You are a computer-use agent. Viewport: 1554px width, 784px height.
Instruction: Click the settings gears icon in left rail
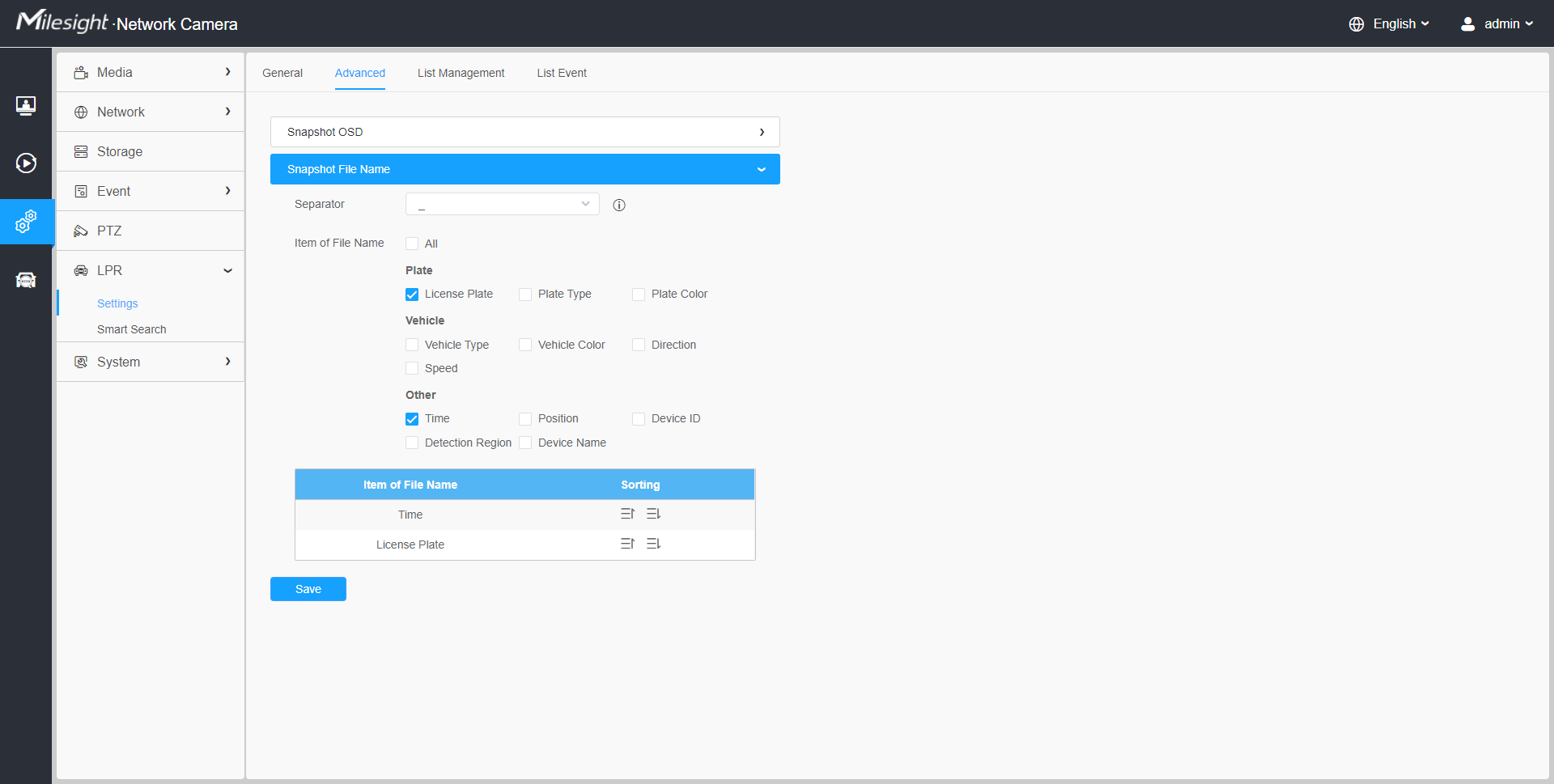(x=26, y=222)
